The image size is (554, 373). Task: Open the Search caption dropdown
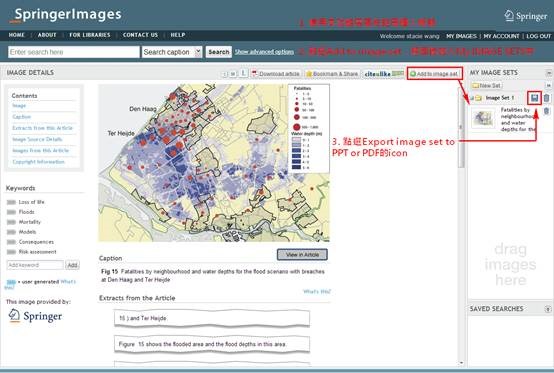point(172,52)
